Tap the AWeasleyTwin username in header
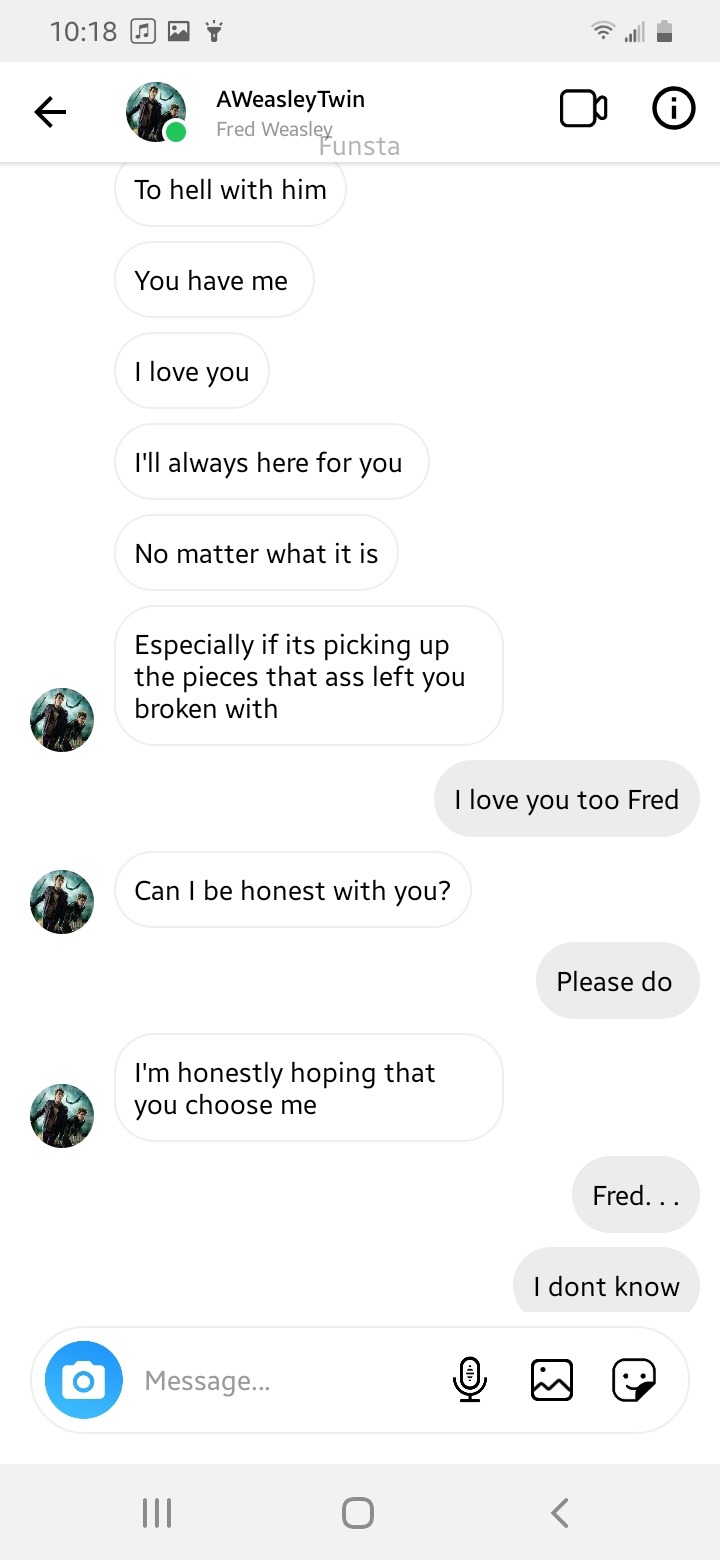 290,100
